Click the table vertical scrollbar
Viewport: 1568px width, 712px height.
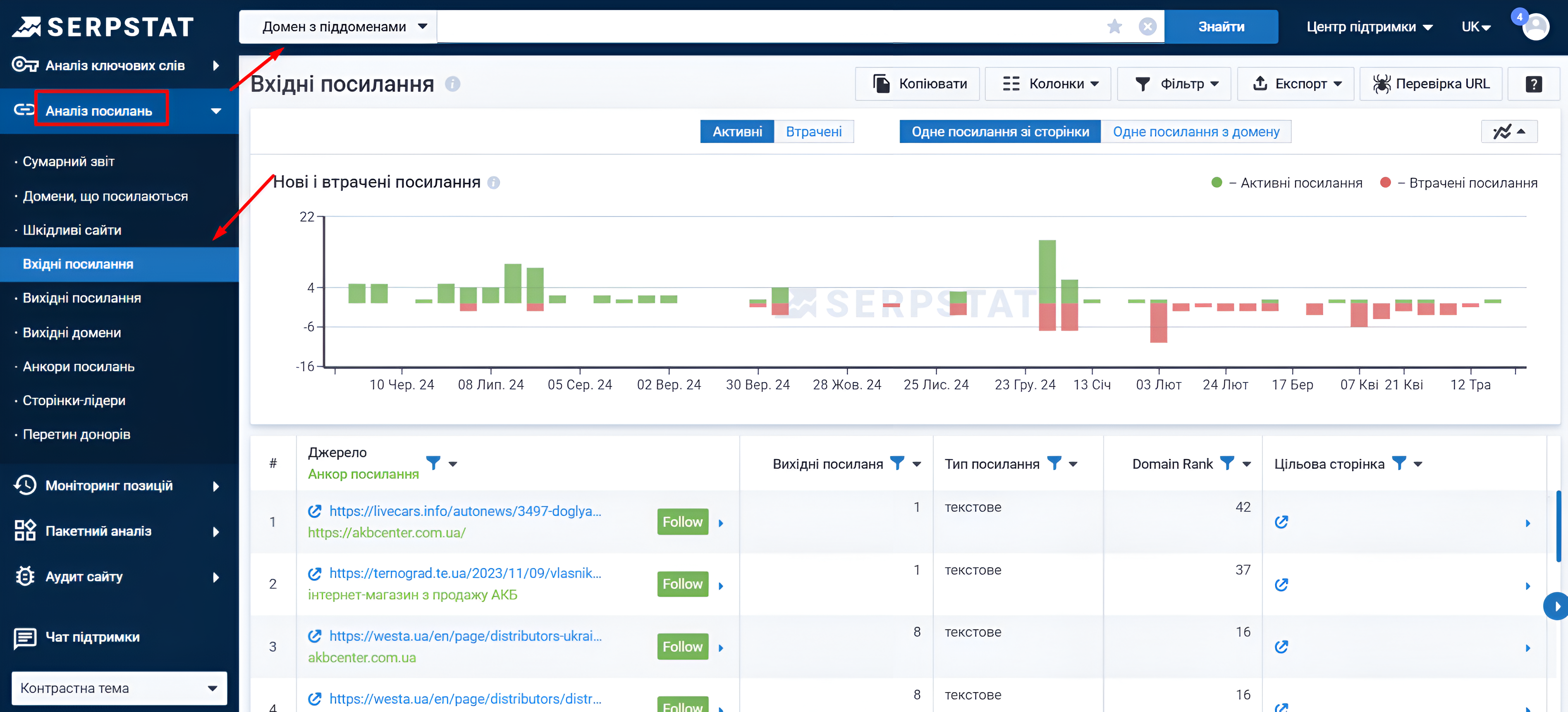click(x=1558, y=526)
